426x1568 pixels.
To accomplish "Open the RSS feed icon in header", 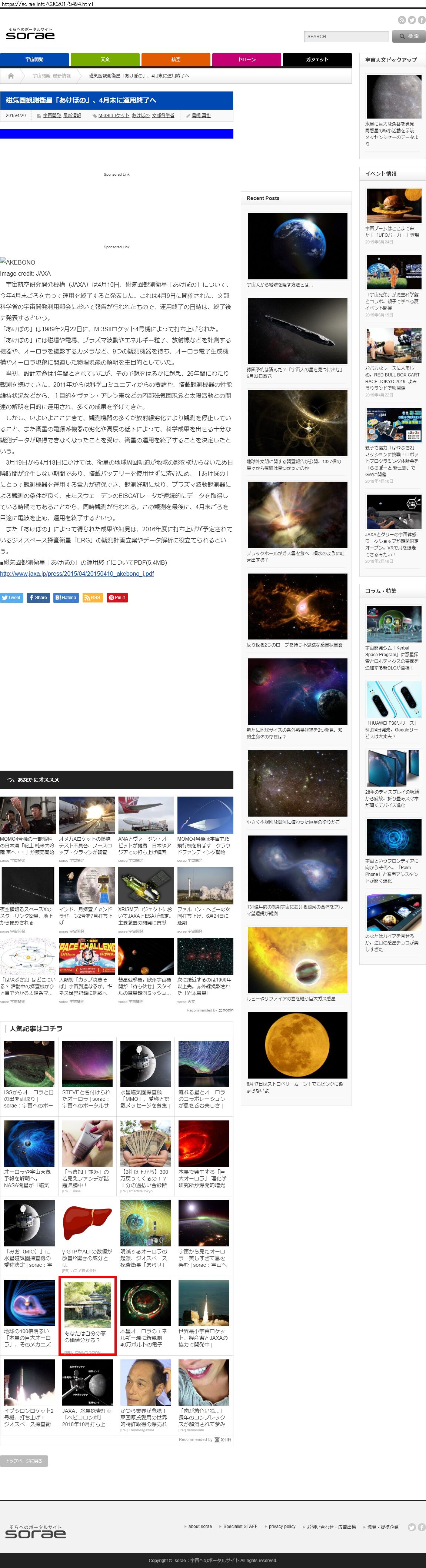I will [x=402, y=20].
